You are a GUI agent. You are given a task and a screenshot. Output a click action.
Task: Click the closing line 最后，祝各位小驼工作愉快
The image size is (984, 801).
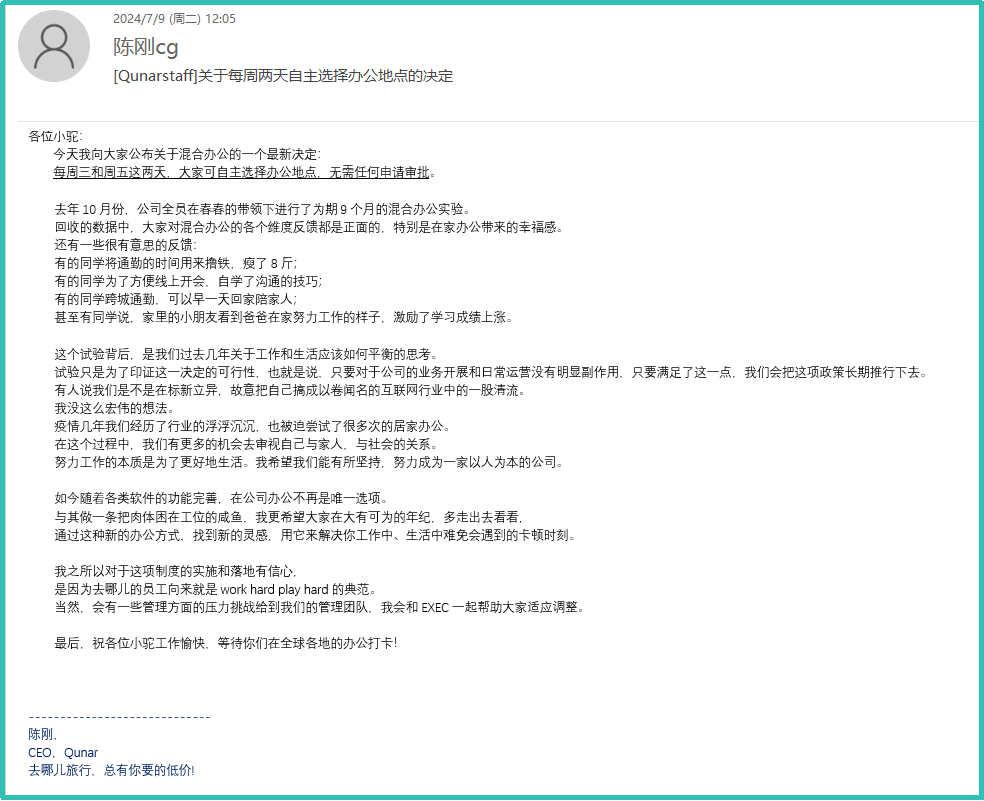tap(226, 642)
